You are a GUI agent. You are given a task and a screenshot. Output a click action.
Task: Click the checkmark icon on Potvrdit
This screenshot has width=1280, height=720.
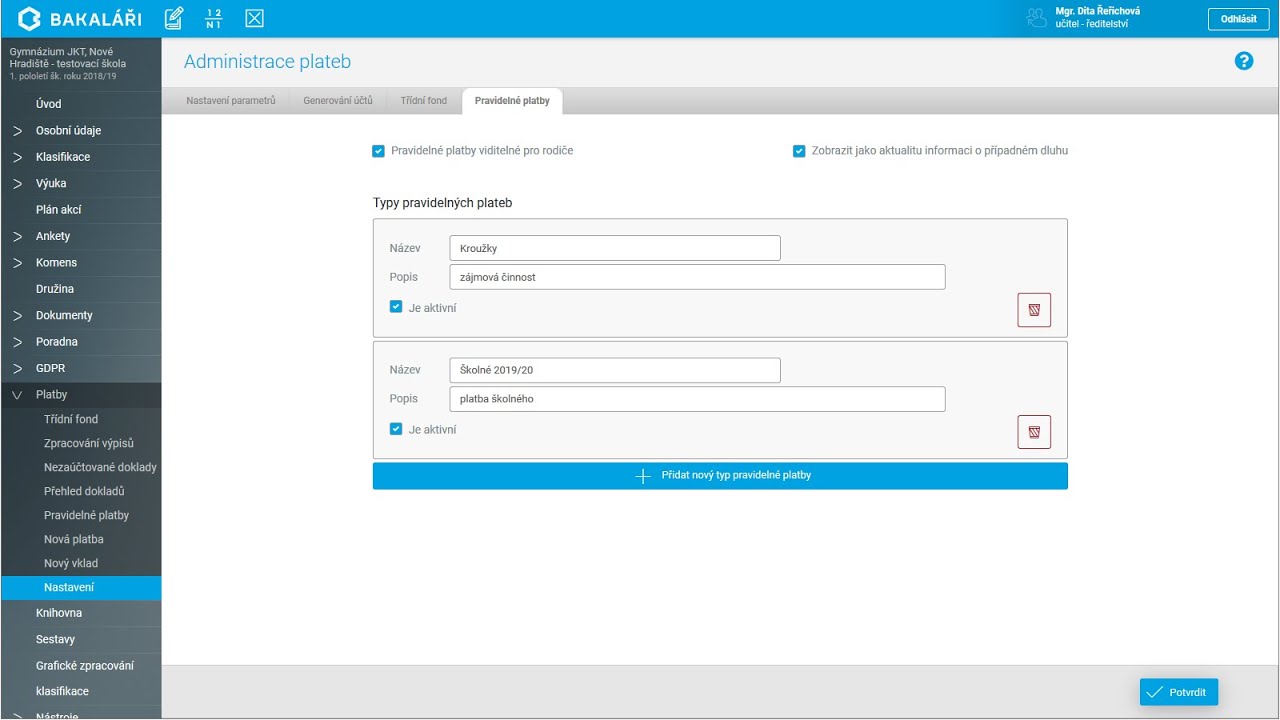tap(1155, 692)
